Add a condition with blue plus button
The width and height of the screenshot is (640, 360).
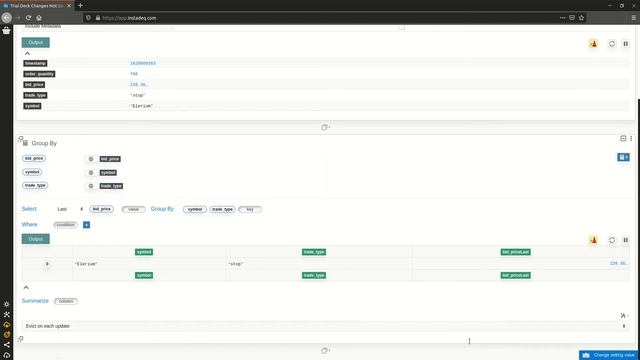[87, 225]
